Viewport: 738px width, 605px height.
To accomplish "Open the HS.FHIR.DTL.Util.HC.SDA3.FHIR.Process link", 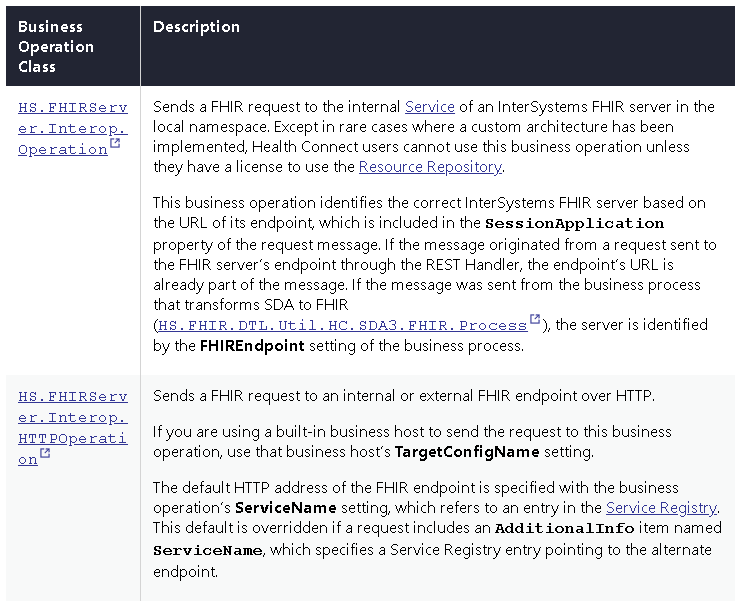I will 342,325.
